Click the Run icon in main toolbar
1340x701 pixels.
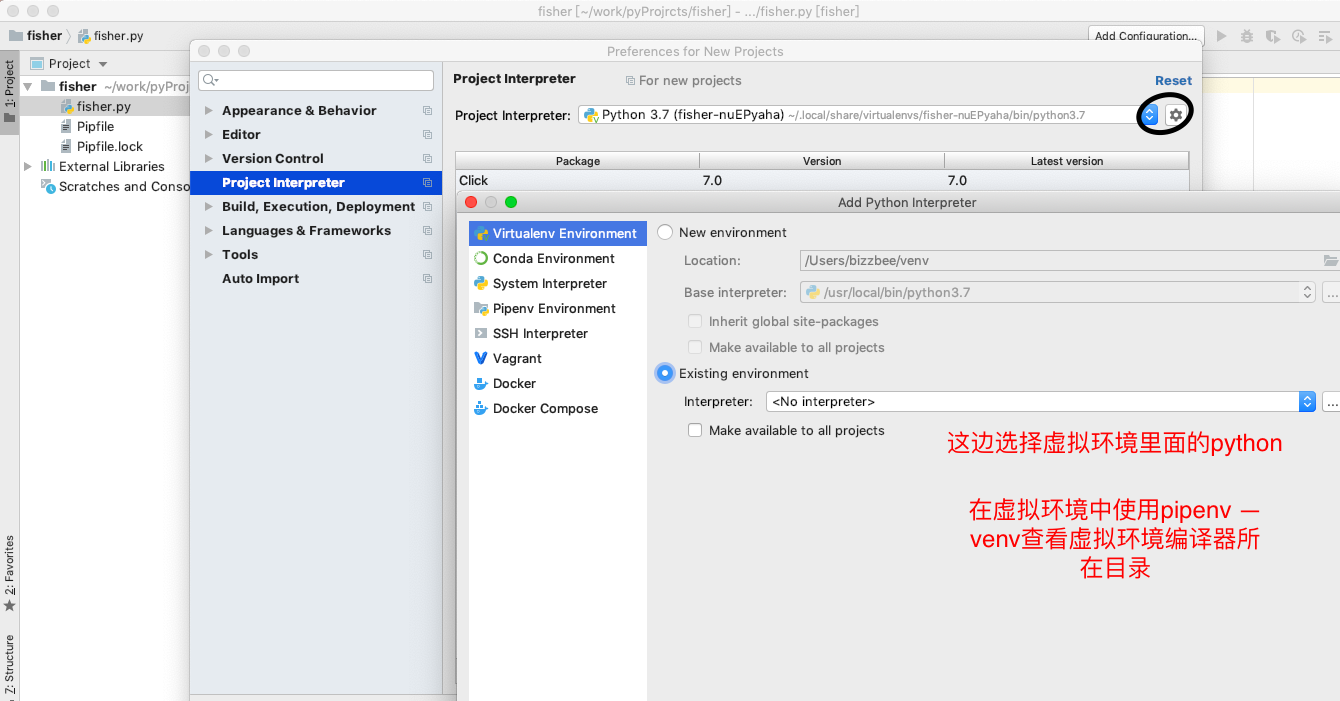(x=1221, y=36)
